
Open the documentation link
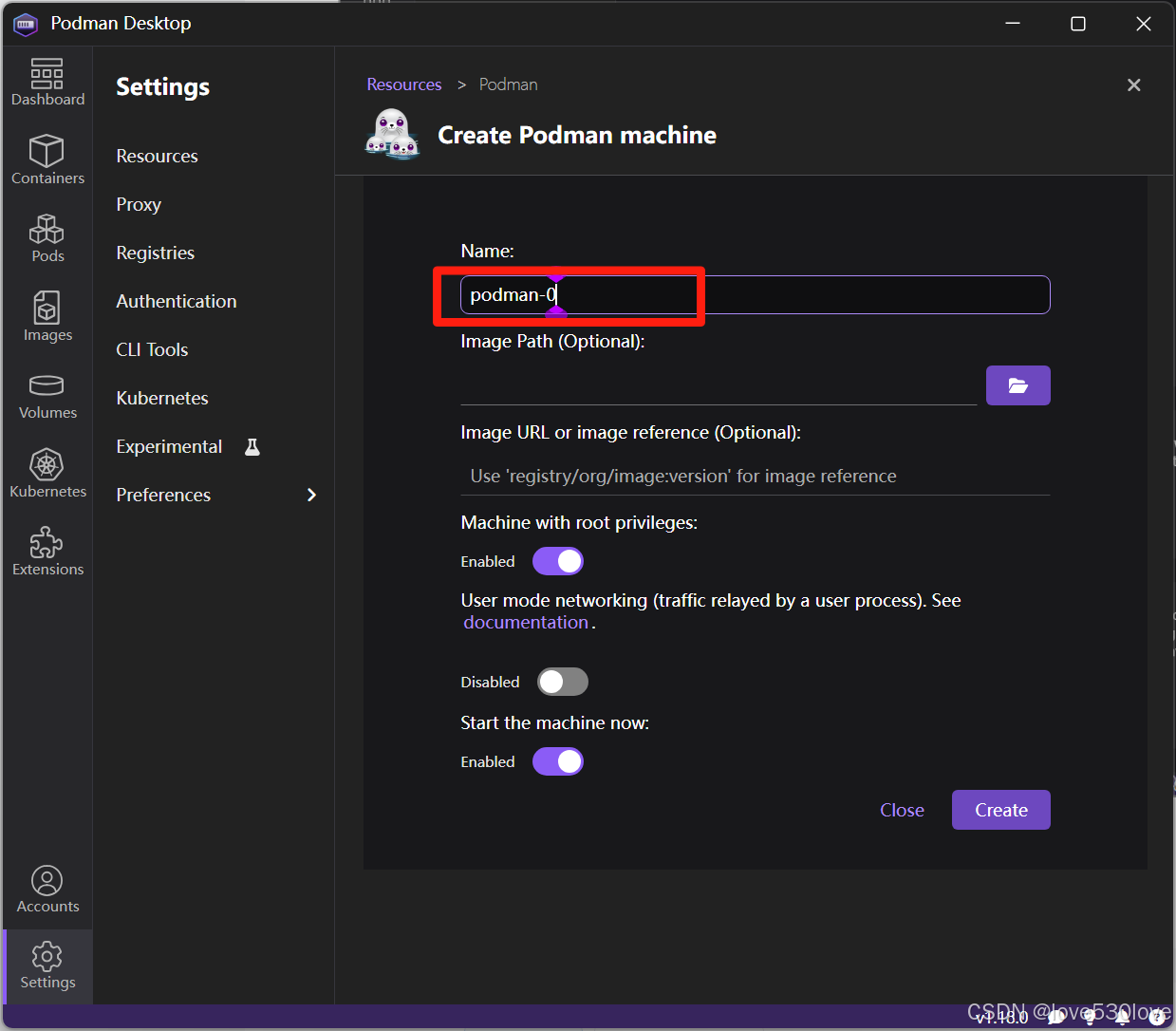[x=526, y=623]
